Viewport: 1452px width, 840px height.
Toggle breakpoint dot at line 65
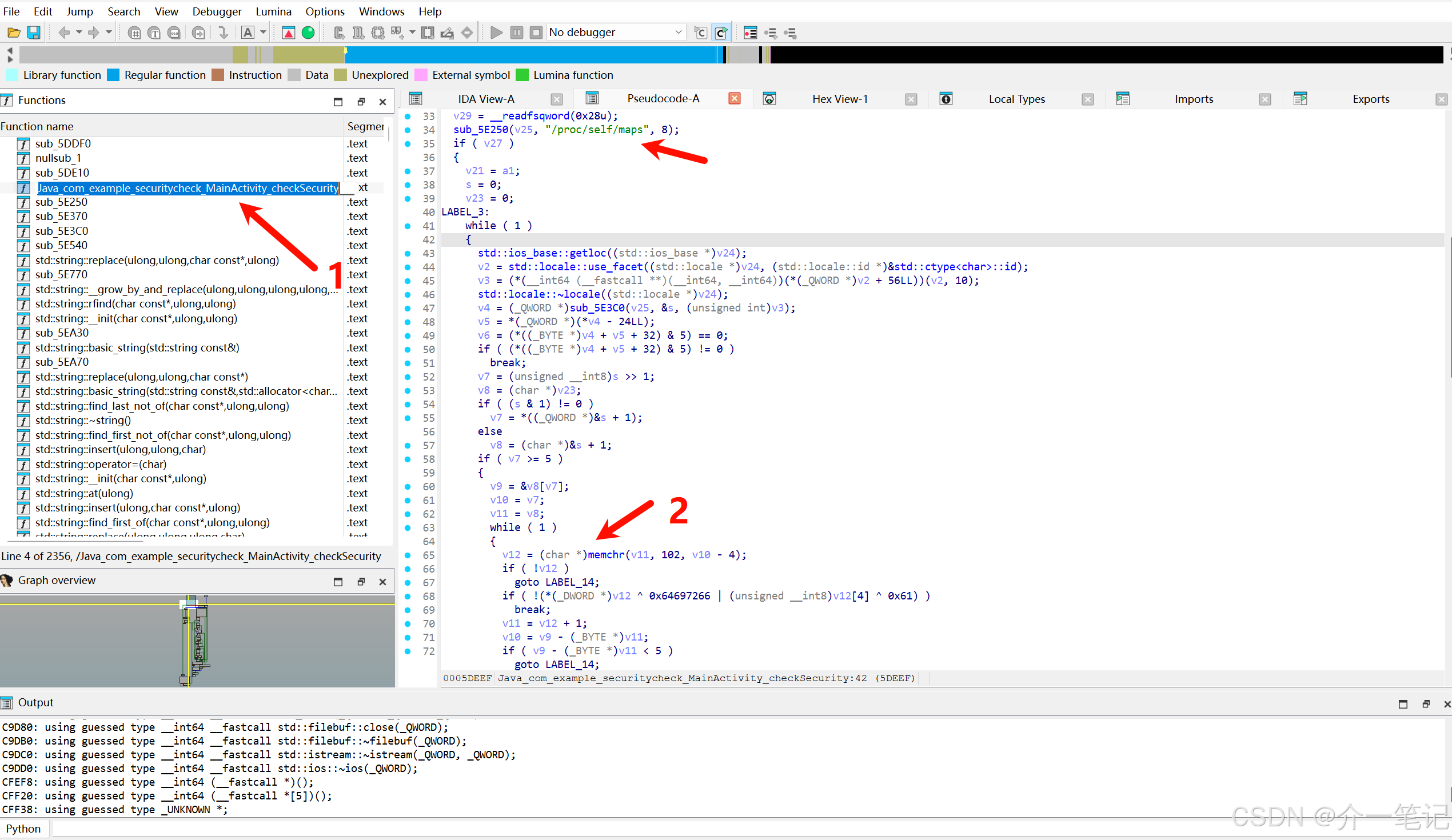[408, 555]
